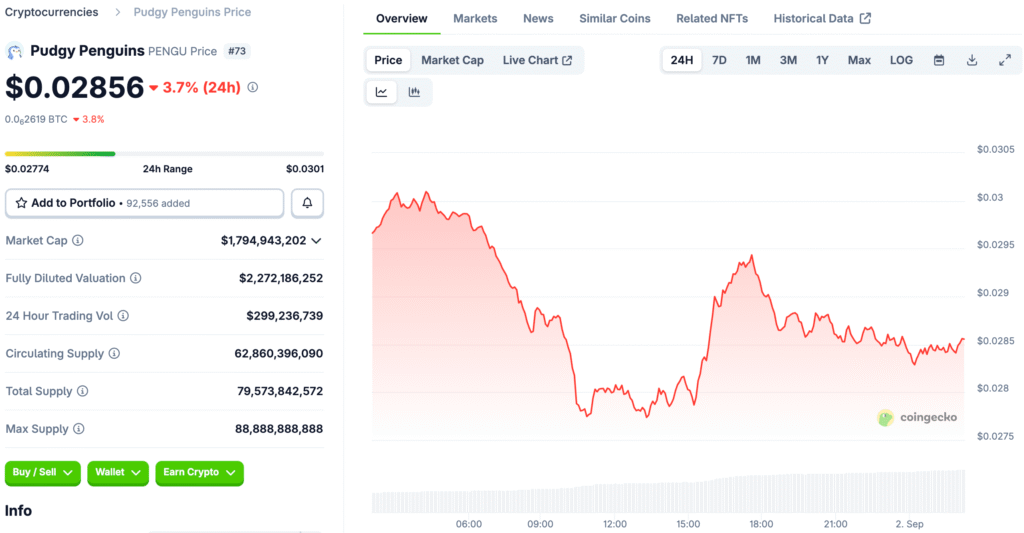Expand the chart to fullscreen
This screenshot has height=533, width=1024.
tap(1004, 60)
